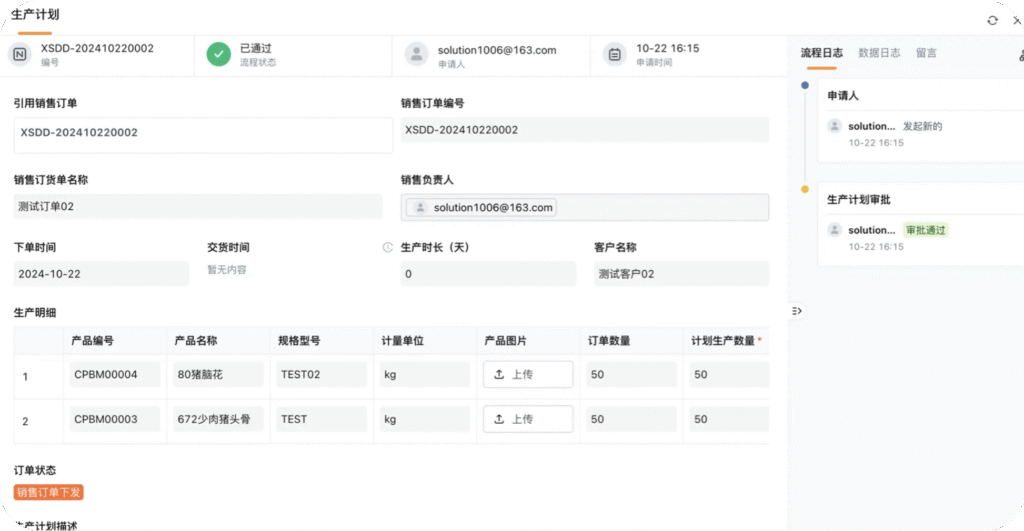Click the clock icon beside 生产时长
Image resolution: width=1024 pixels, height=531 pixels.
[x=388, y=247]
